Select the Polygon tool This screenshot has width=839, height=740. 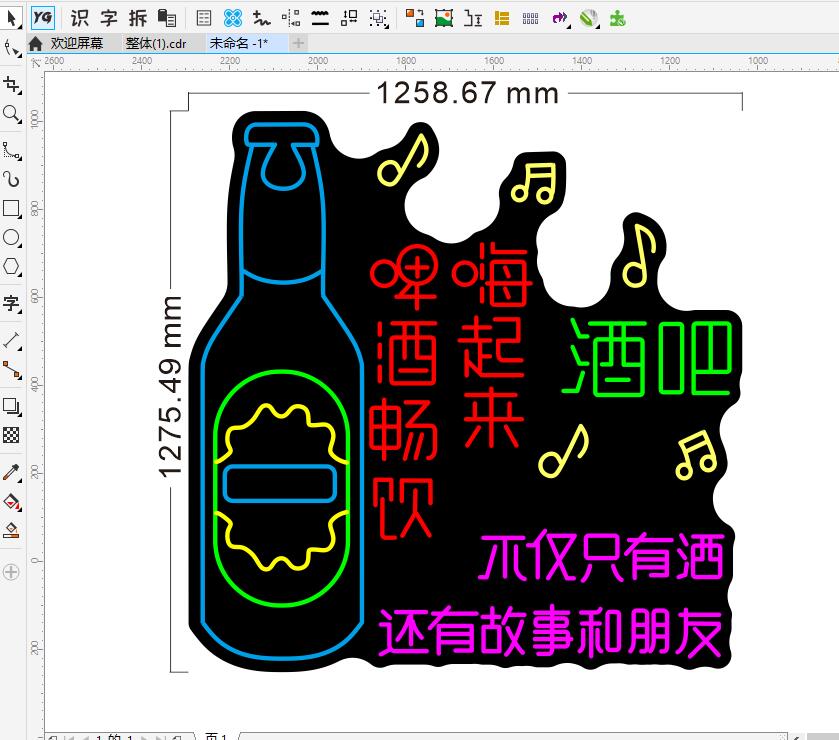point(12,266)
